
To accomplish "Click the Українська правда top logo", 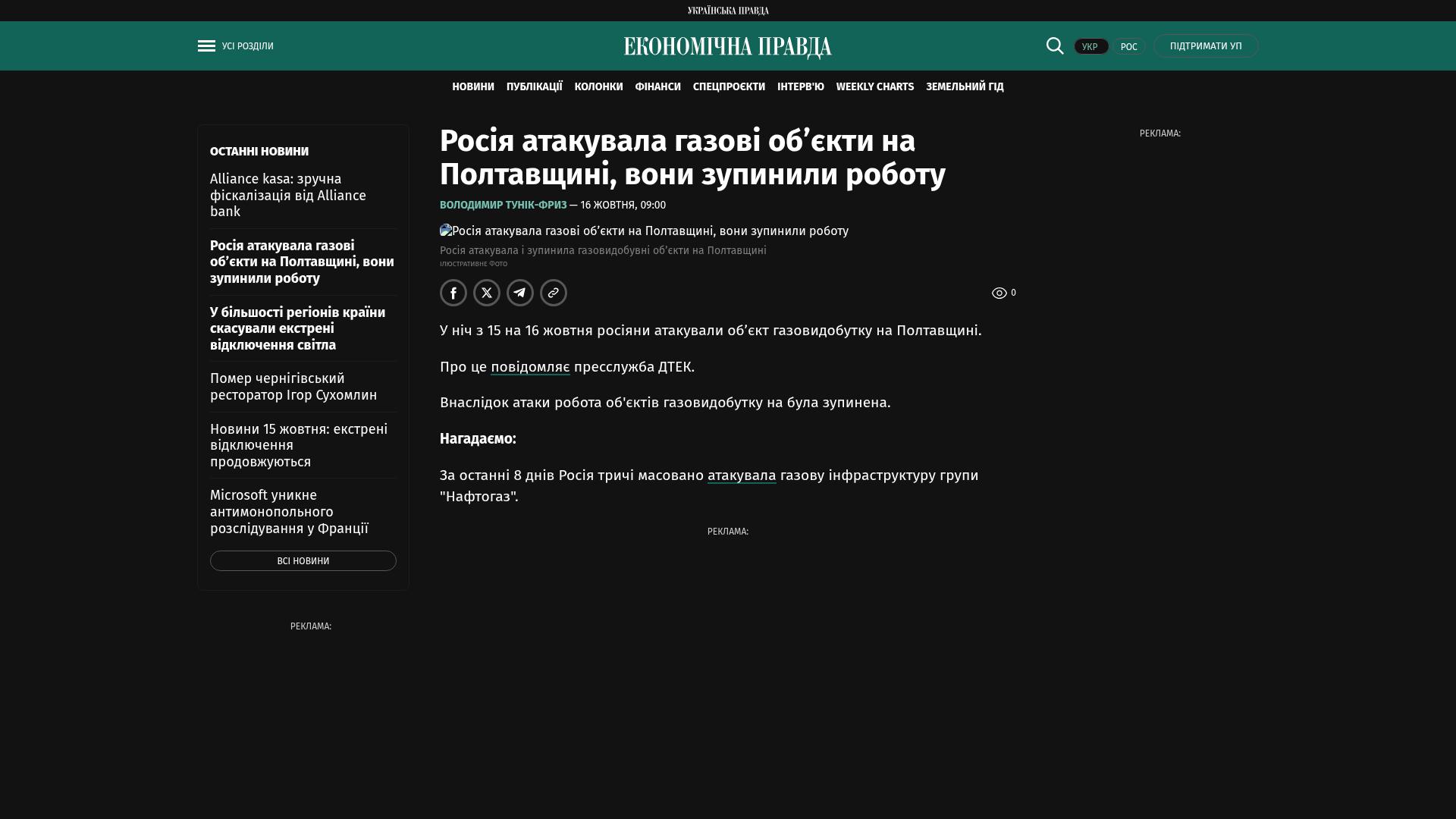I will coord(728,10).
